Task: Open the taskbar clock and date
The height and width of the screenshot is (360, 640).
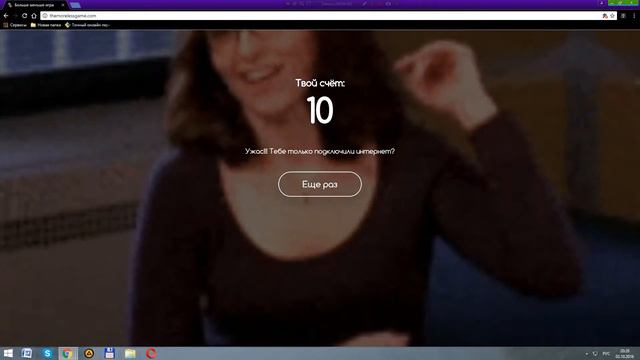Action: pyautogui.click(x=624, y=353)
